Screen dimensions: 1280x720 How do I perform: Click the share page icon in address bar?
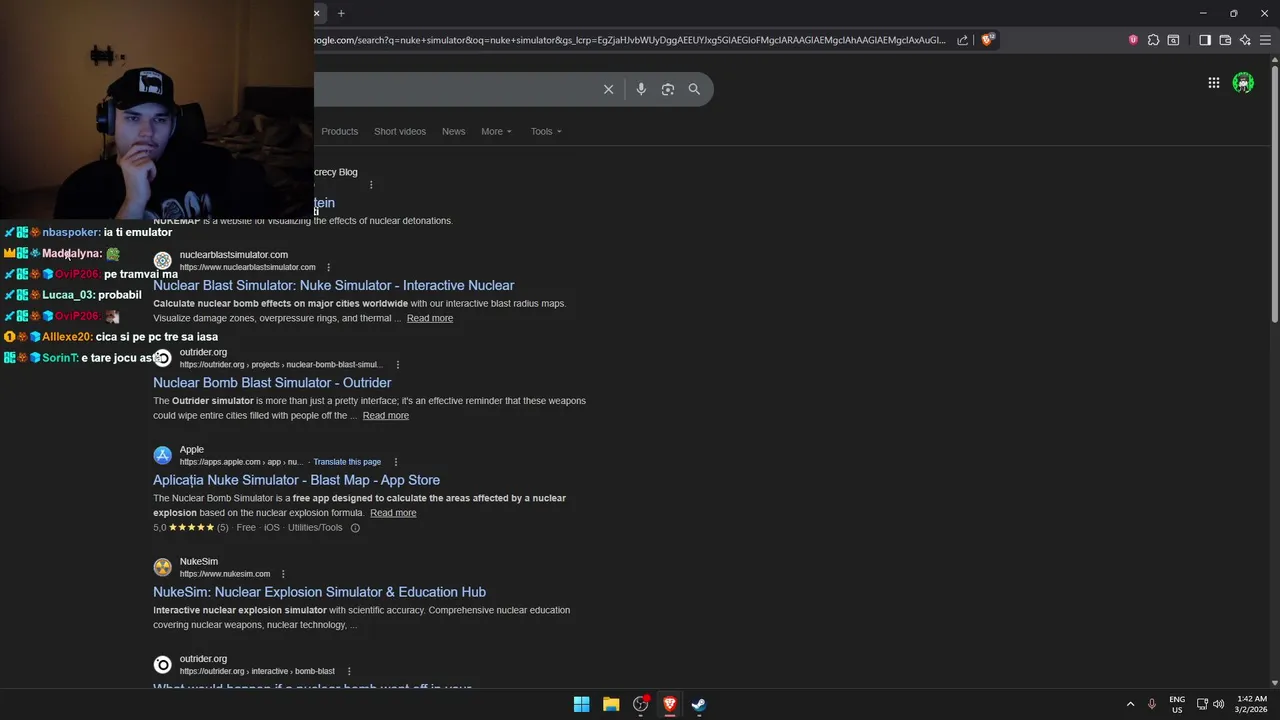[x=962, y=40]
